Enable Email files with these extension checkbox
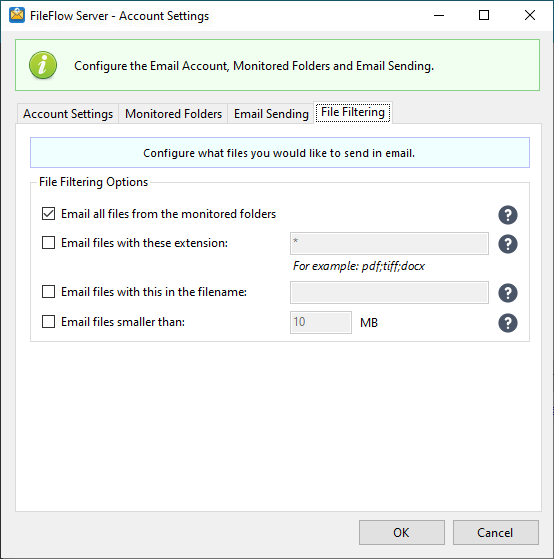 [x=48, y=243]
